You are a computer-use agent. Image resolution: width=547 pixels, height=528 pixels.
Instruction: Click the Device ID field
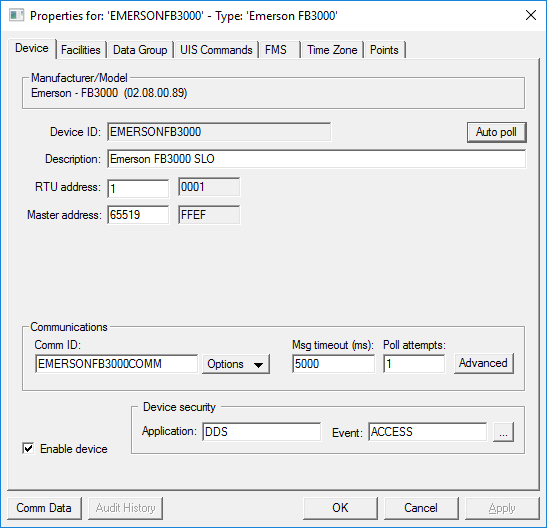coord(219,132)
